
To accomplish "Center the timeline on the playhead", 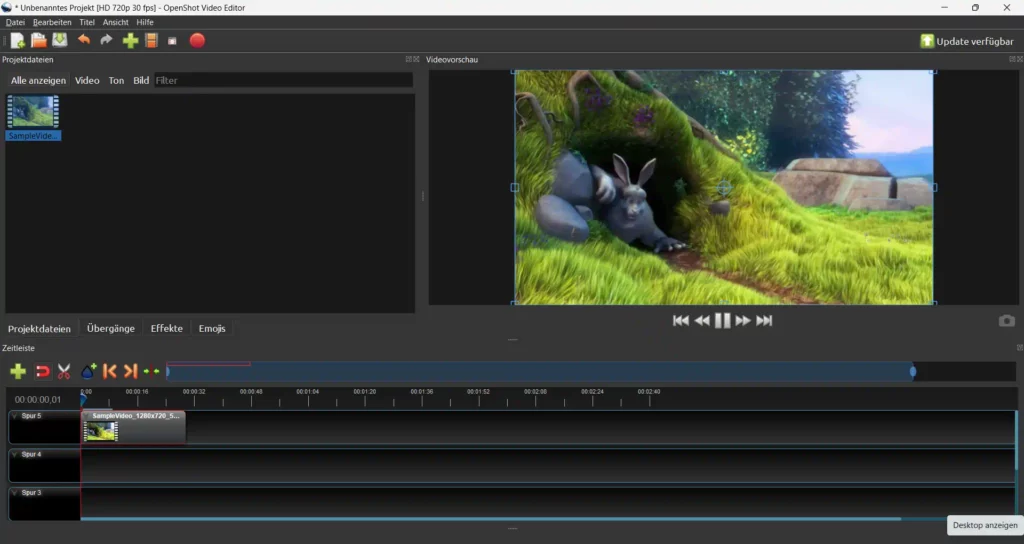I will [151, 372].
